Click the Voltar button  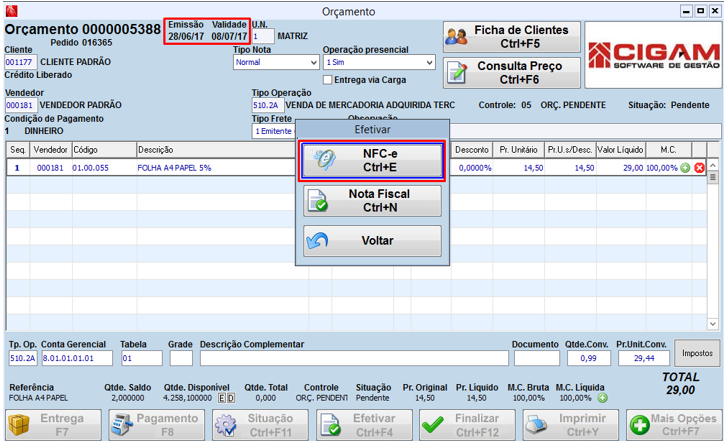[x=372, y=240]
